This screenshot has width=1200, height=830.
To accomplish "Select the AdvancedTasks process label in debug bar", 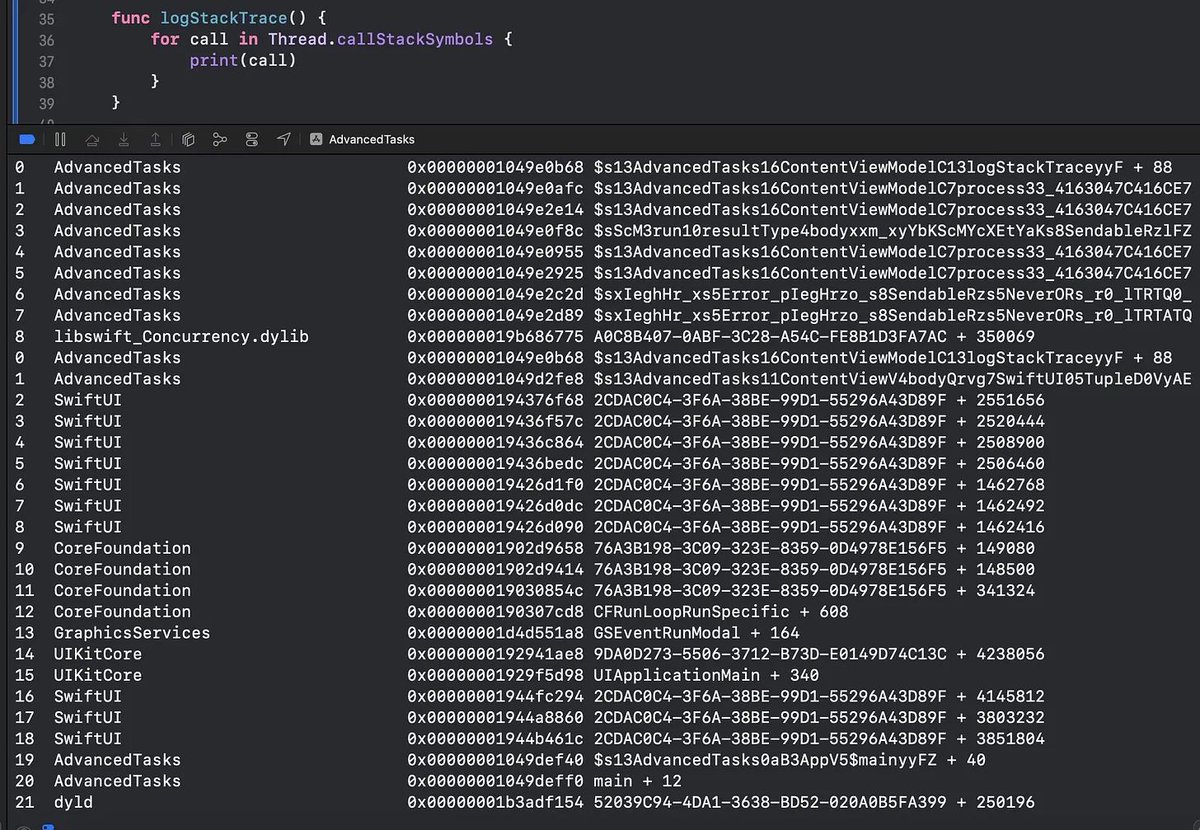I will point(371,139).
